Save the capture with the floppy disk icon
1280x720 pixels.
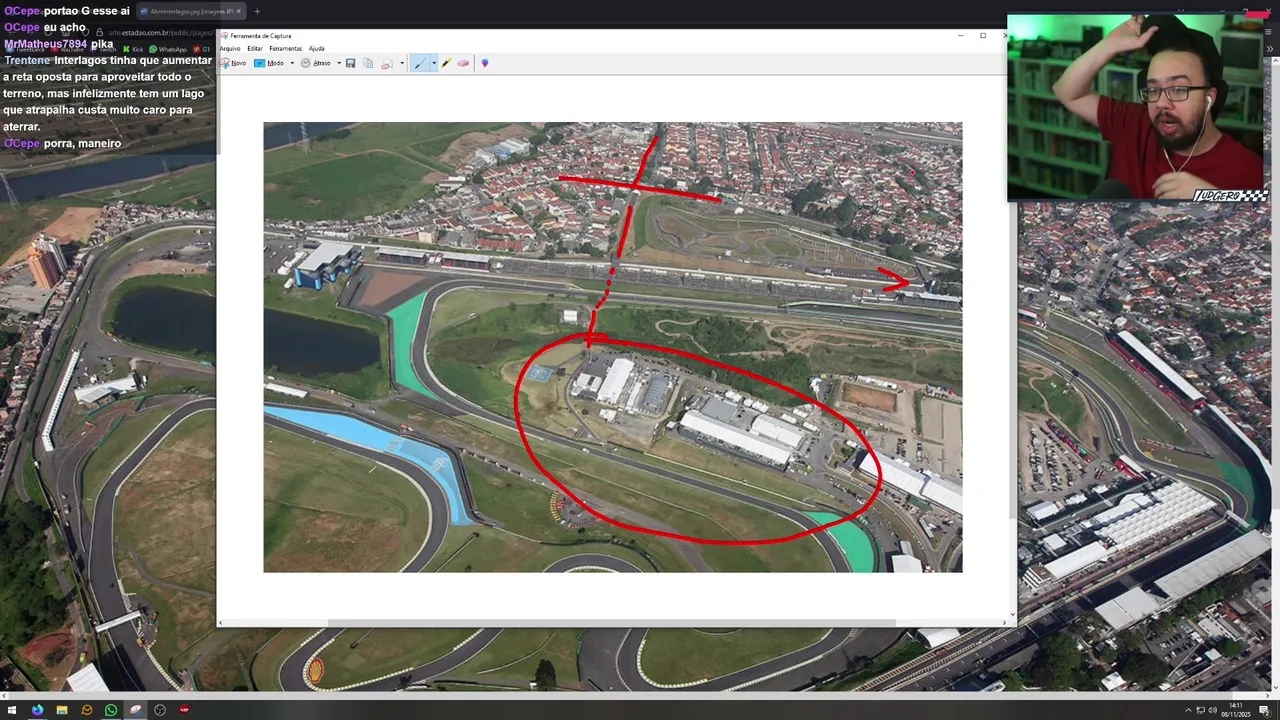click(x=351, y=63)
